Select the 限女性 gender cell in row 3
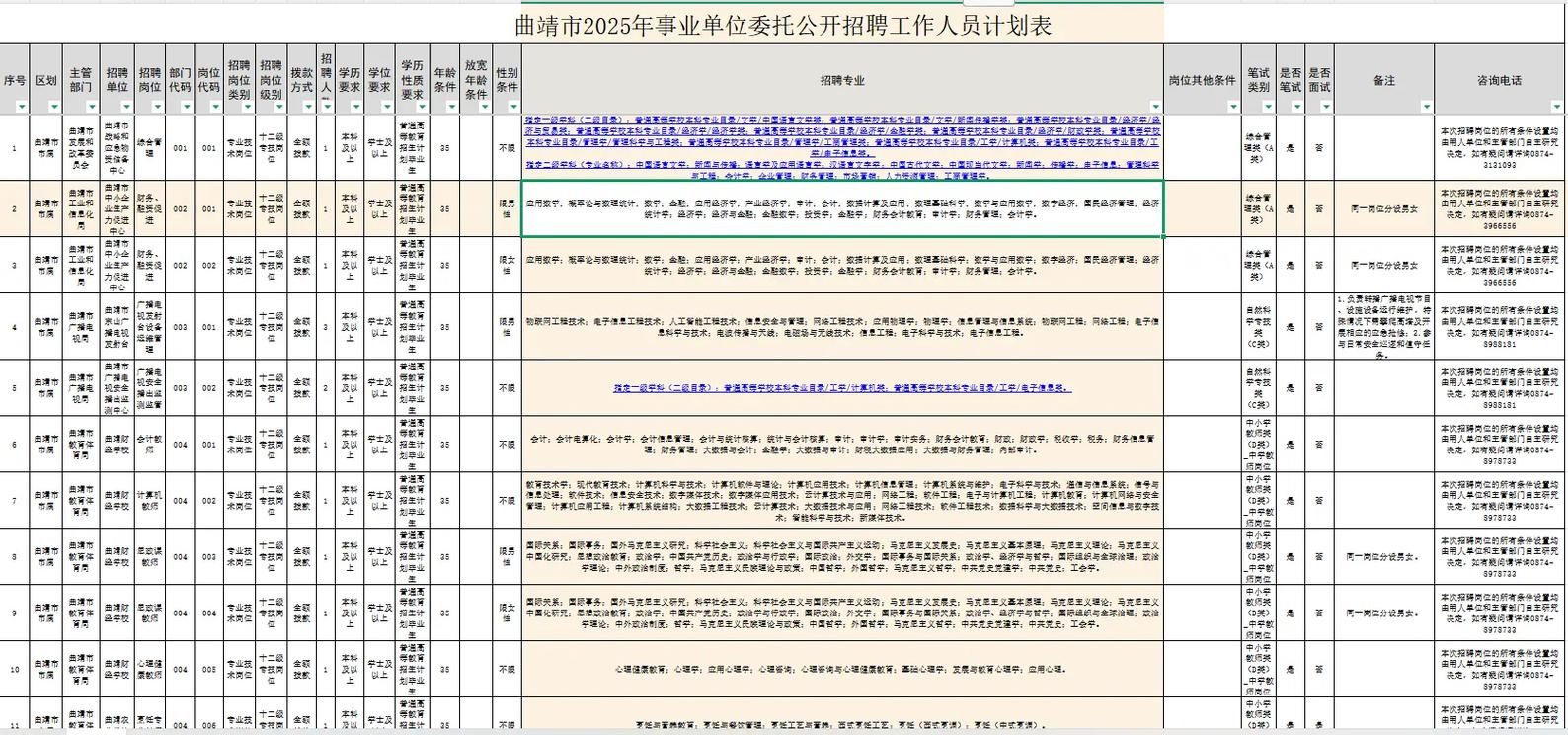Viewport: 1568px width, 735px height. 507,265
